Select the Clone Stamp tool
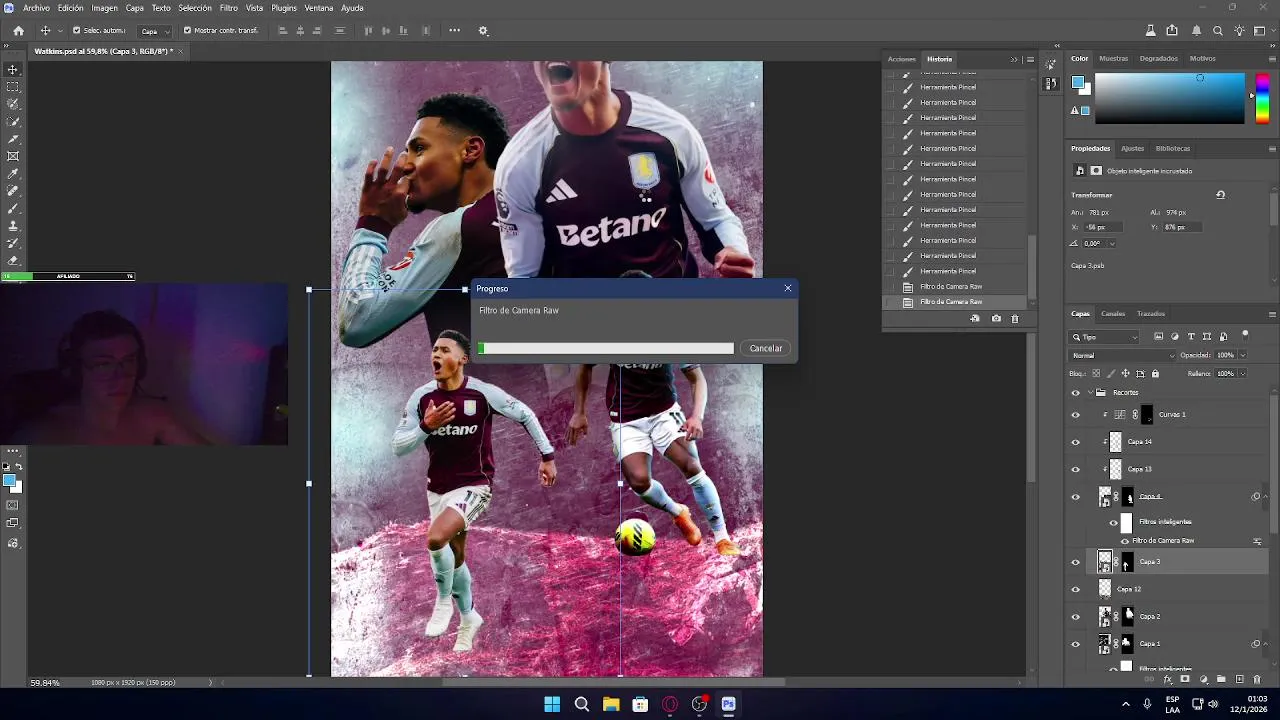Image resolution: width=1280 pixels, height=720 pixels. 13,226
